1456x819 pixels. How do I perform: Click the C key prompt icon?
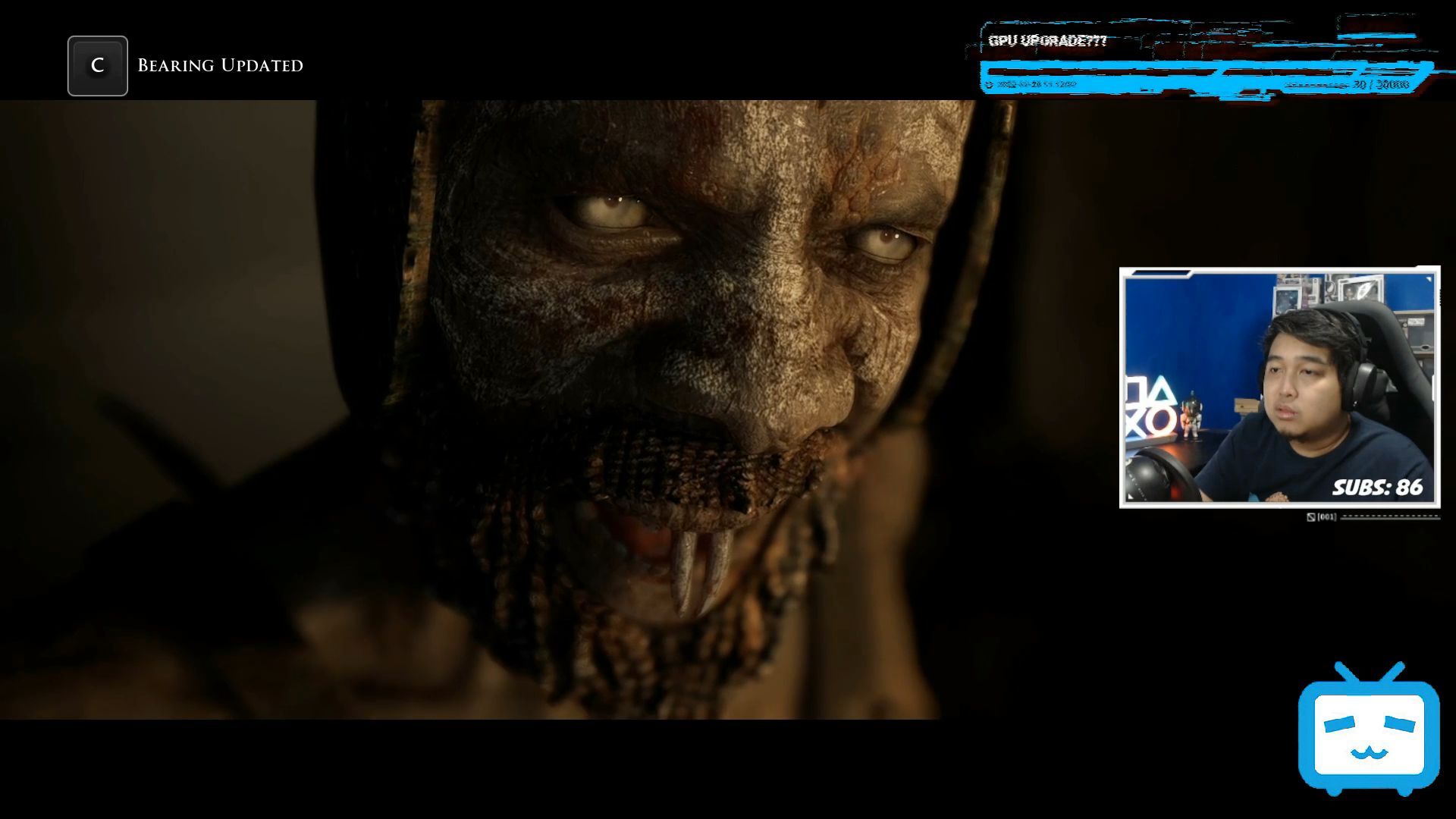tap(98, 66)
